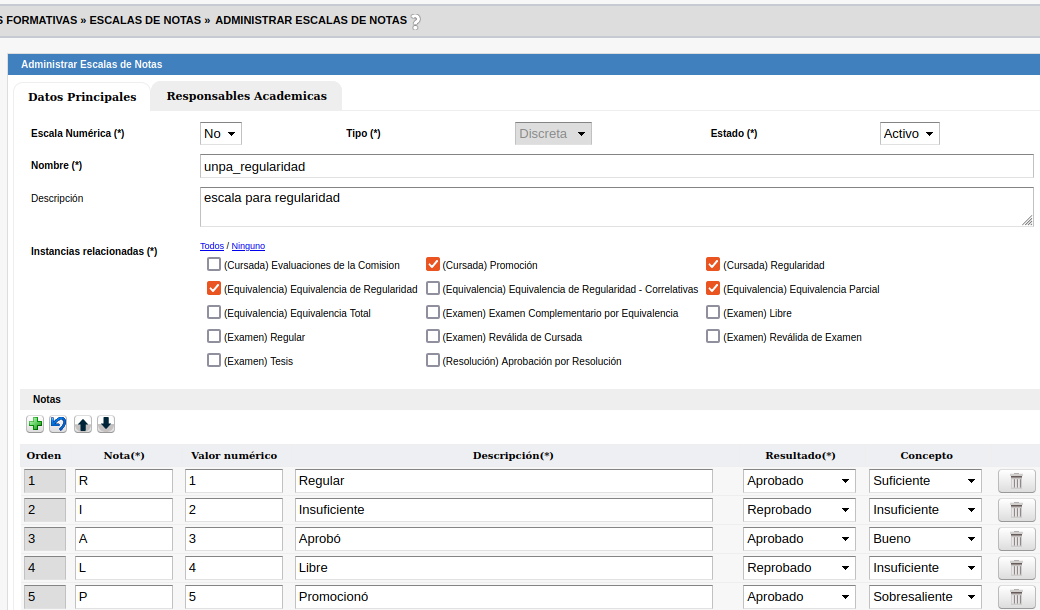This screenshot has width=1040, height=610.
Task: Open the help question mark icon
Action: (x=416, y=22)
